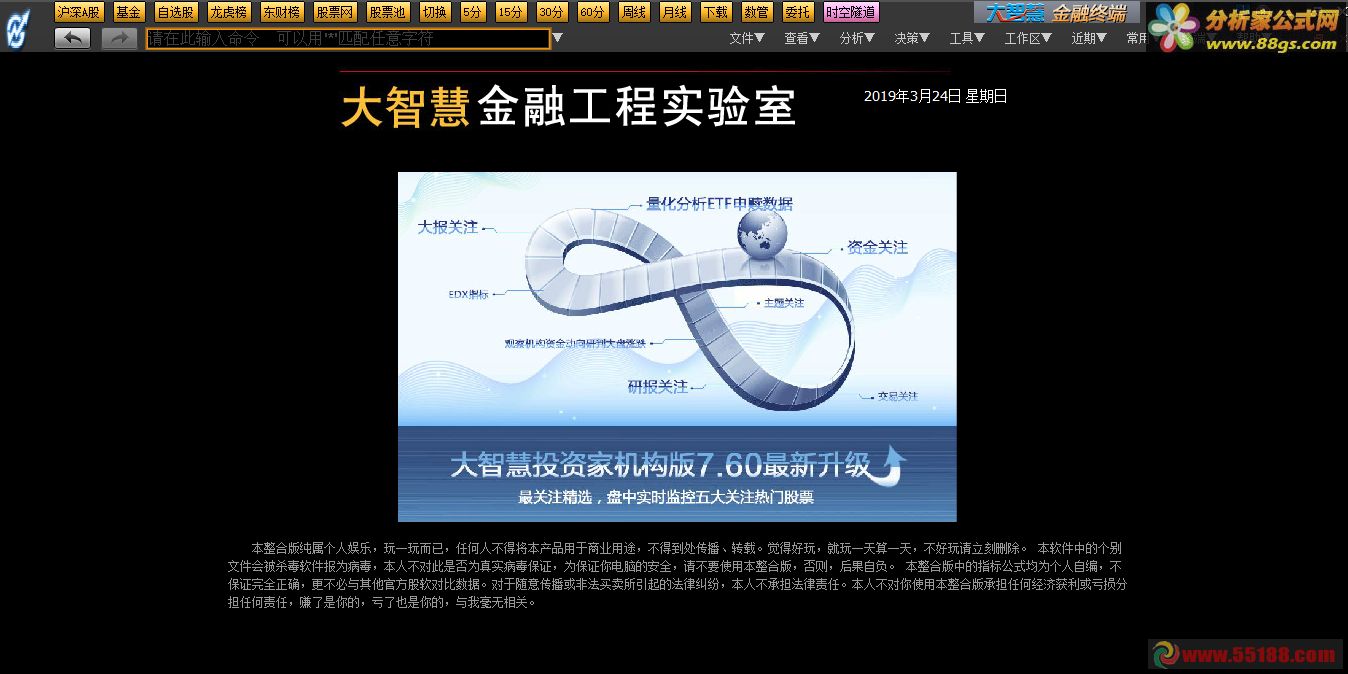Select the 15分 period button

click(510, 12)
